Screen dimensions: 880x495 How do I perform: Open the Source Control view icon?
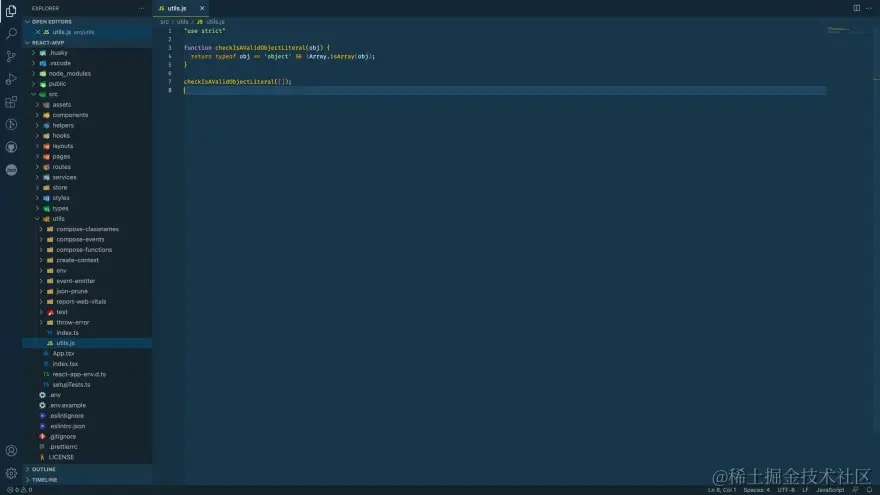click(11, 56)
